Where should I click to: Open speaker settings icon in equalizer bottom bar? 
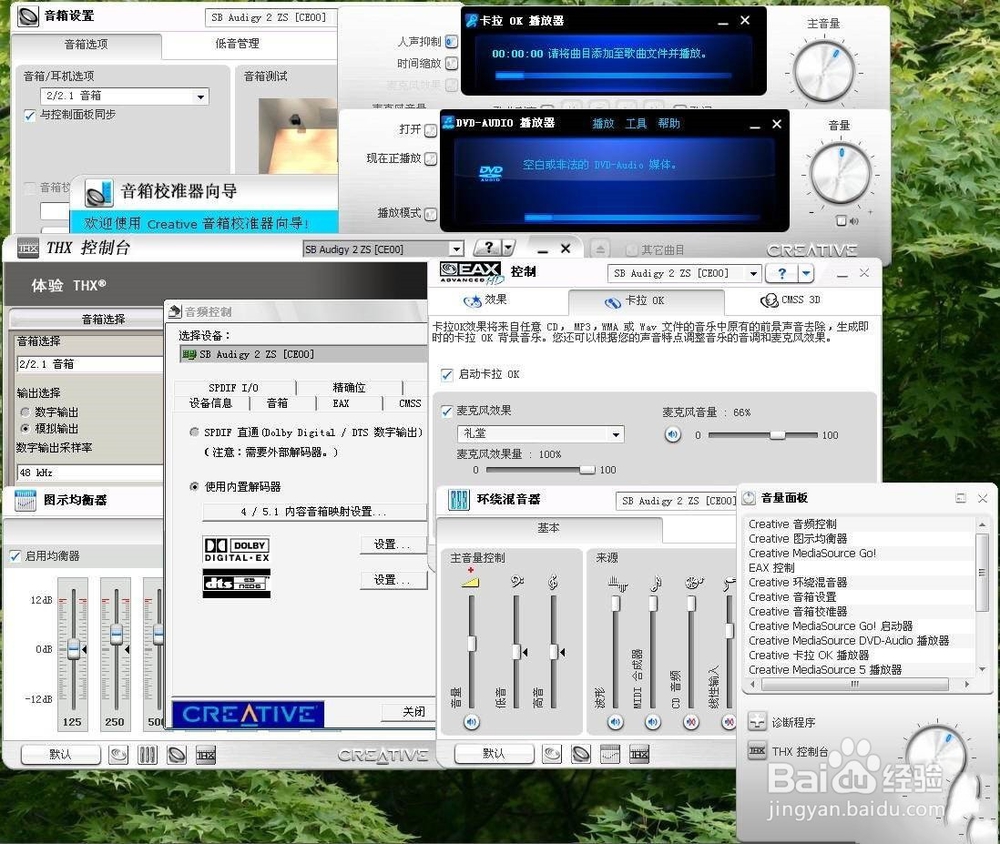[x=177, y=755]
